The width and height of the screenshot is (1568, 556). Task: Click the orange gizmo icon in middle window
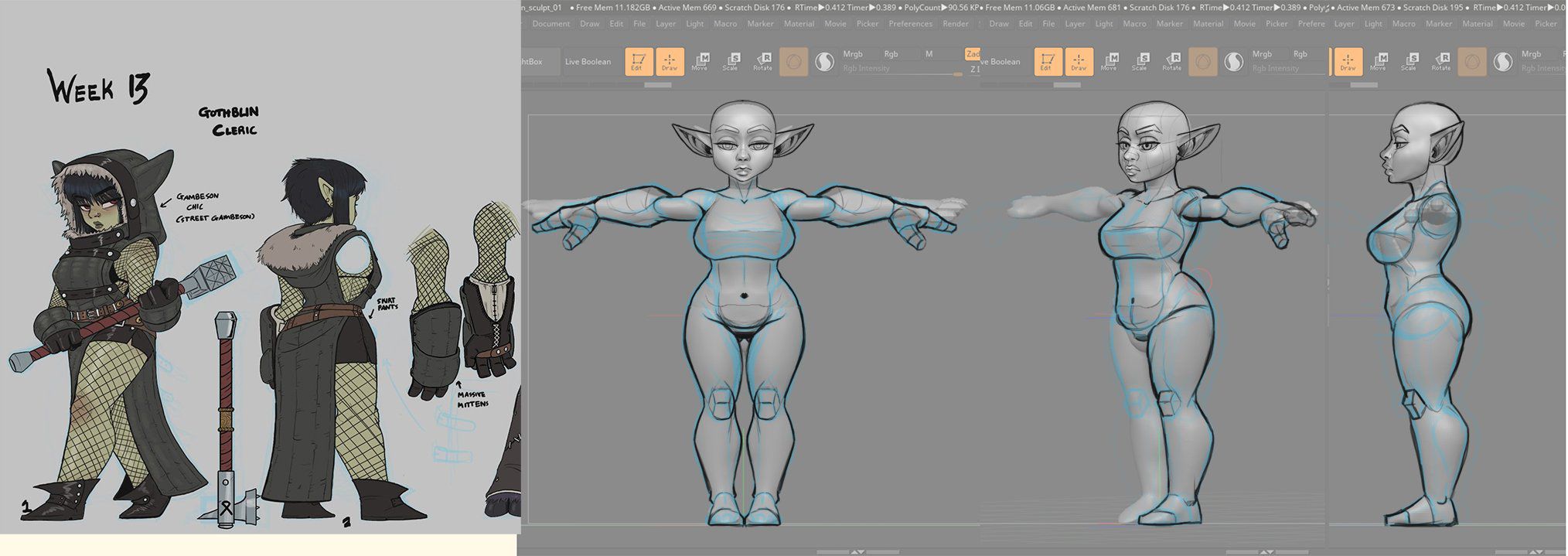[1203, 62]
